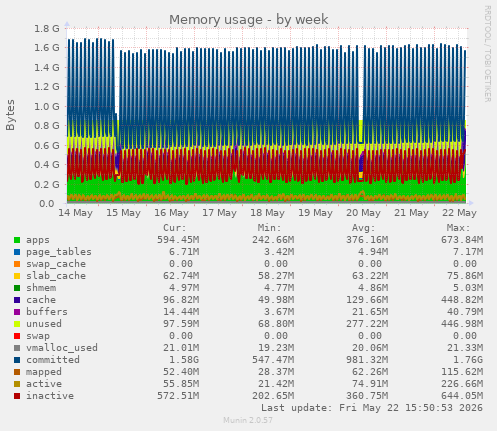Click the 'Cur:' column header

(x=175, y=228)
